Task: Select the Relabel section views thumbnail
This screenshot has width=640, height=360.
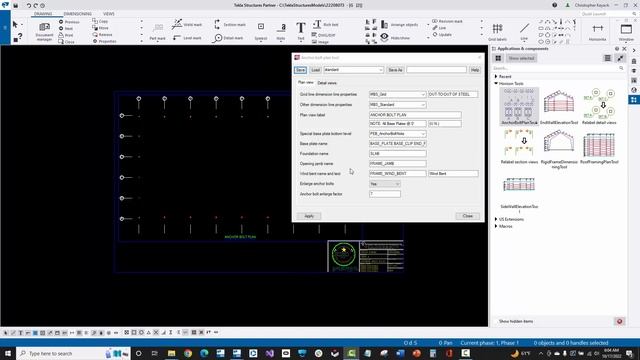Action: click(519, 146)
